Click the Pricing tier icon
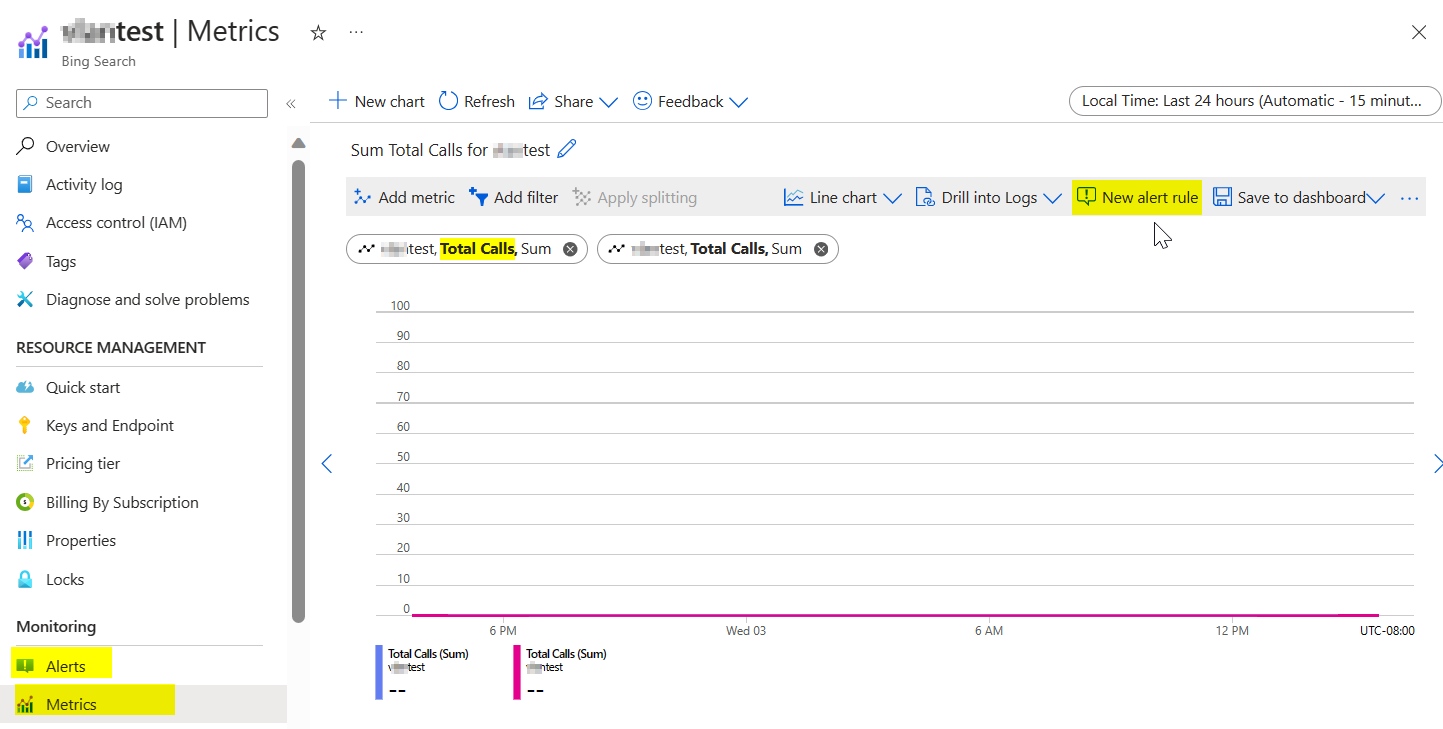The width and height of the screenshot is (1443, 729). pos(25,463)
